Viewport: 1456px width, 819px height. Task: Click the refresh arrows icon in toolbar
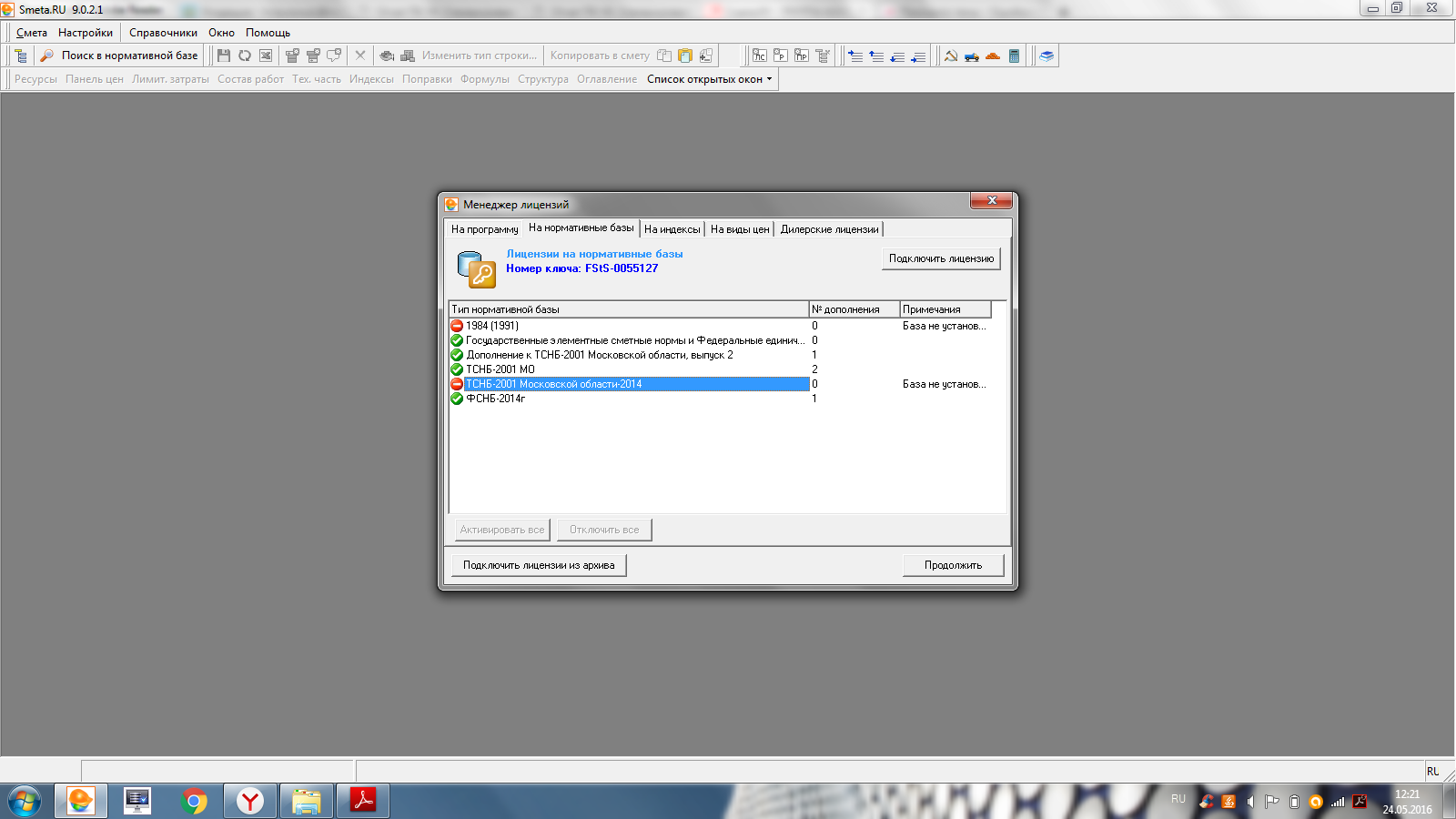(x=245, y=56)
